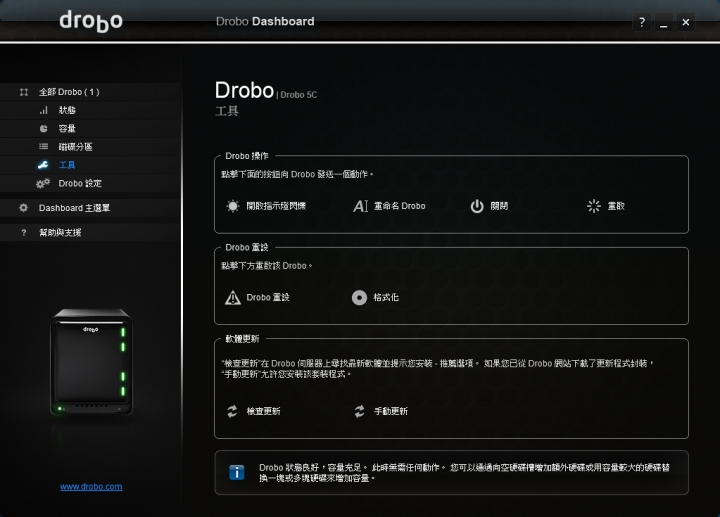Click the "軟體更新" section heading

(242, 339)
